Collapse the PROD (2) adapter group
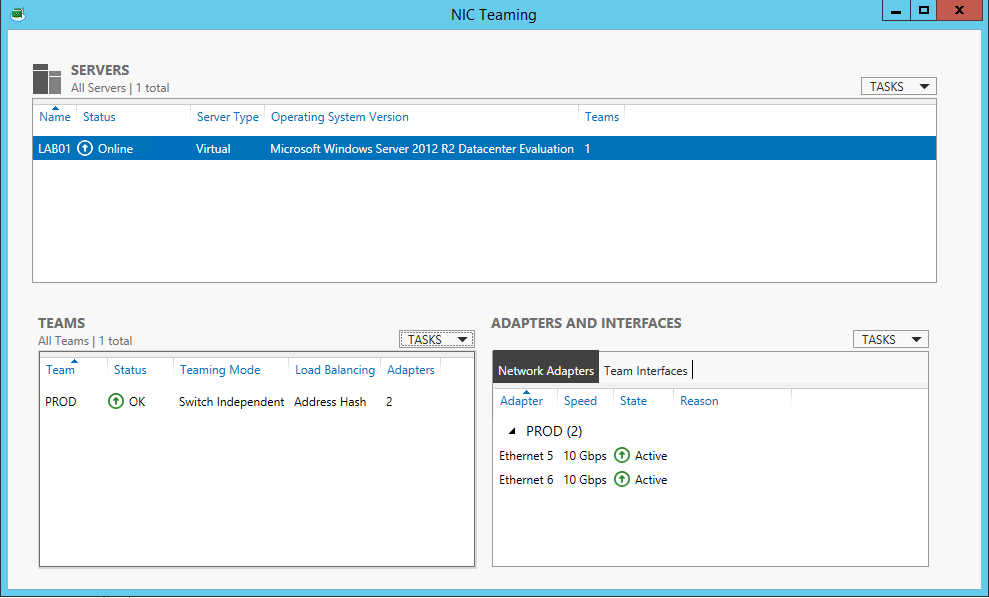Screen dimensions: 989x598 [513, 432]
